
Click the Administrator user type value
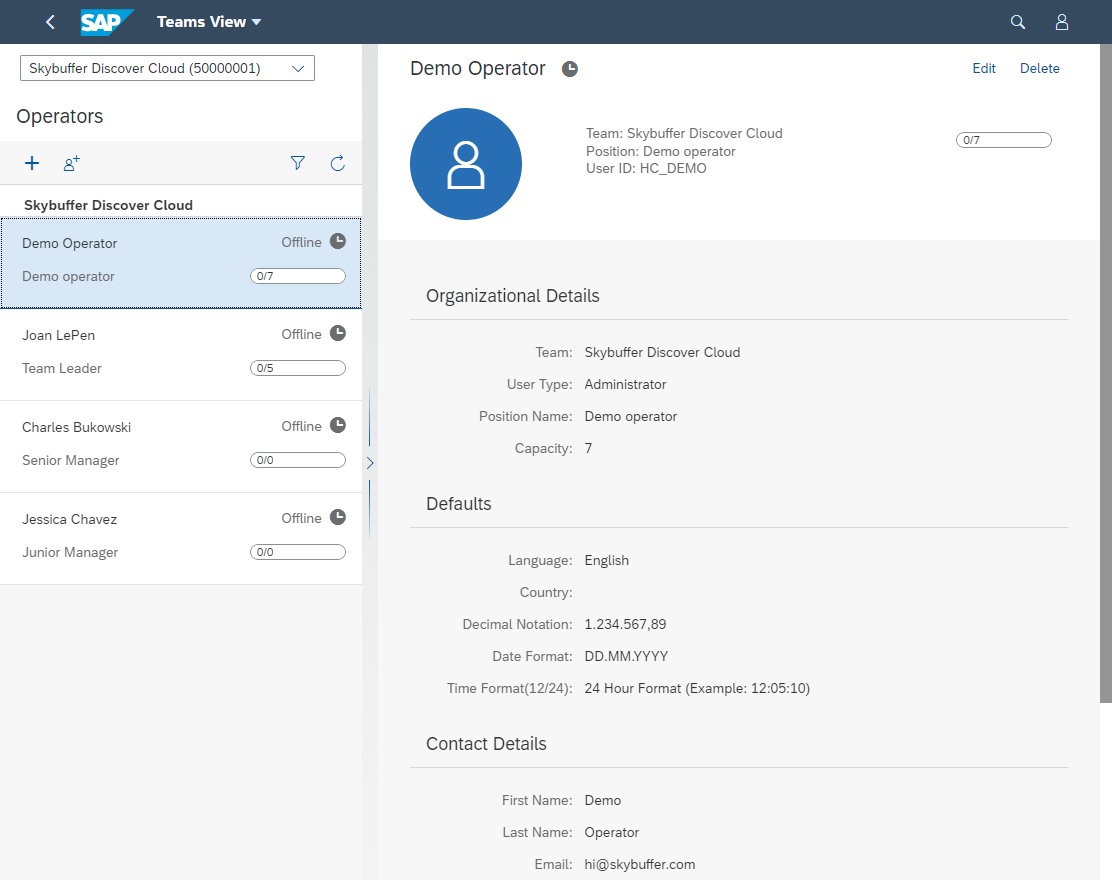(x=626, y=384)
